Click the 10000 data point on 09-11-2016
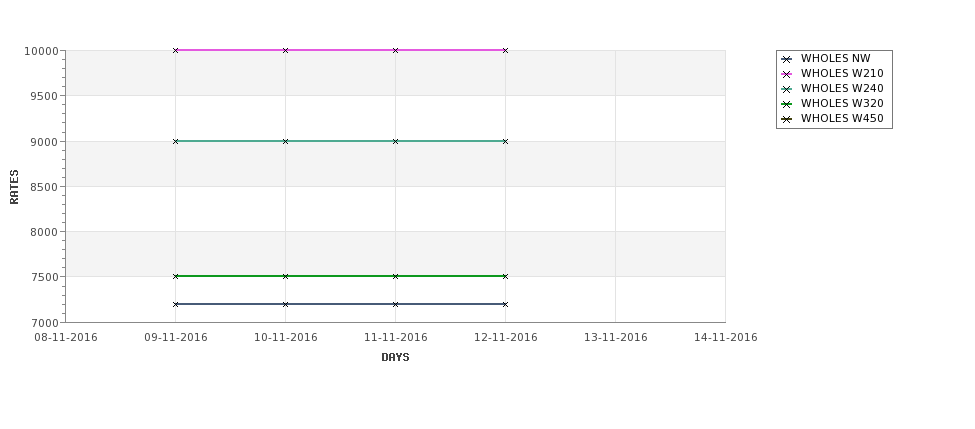This screenshot has height=429, width=975. 176,50
